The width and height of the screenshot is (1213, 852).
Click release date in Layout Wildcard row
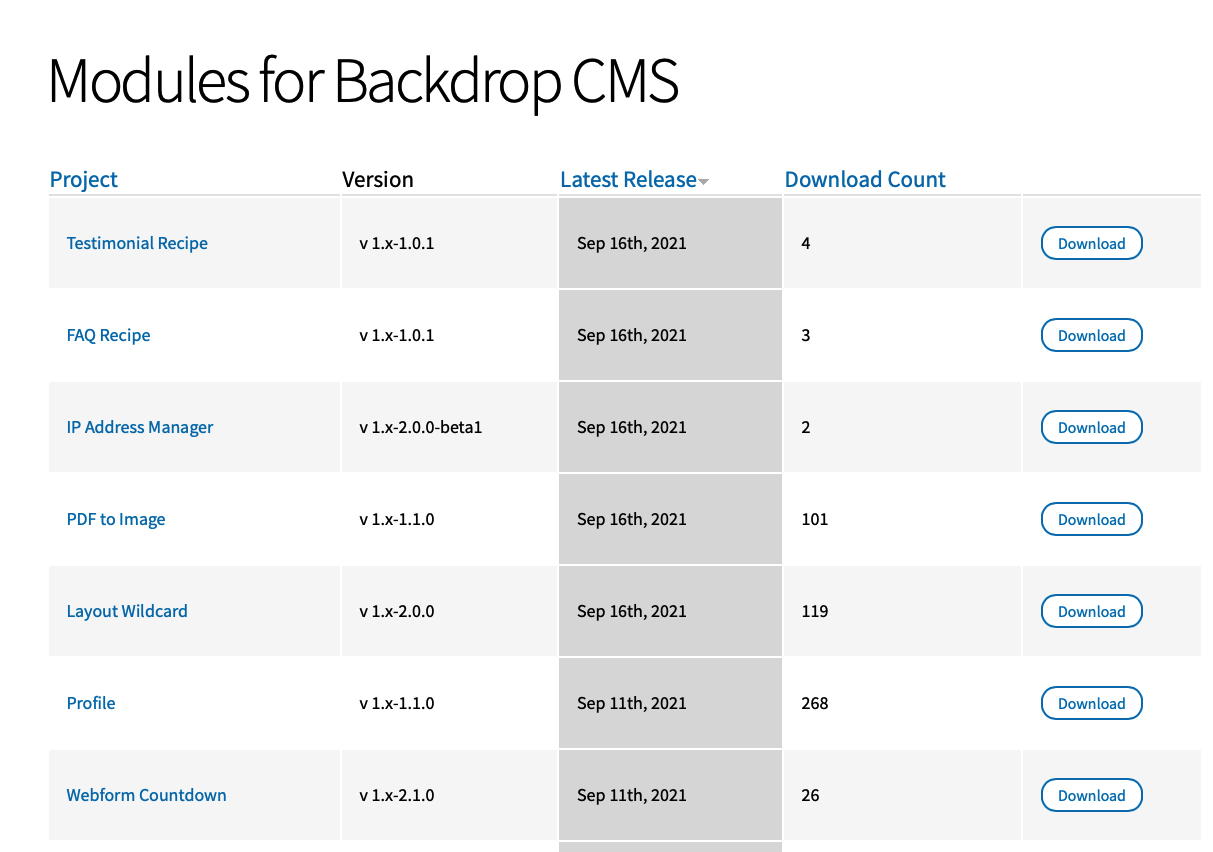tap(632, 611)
